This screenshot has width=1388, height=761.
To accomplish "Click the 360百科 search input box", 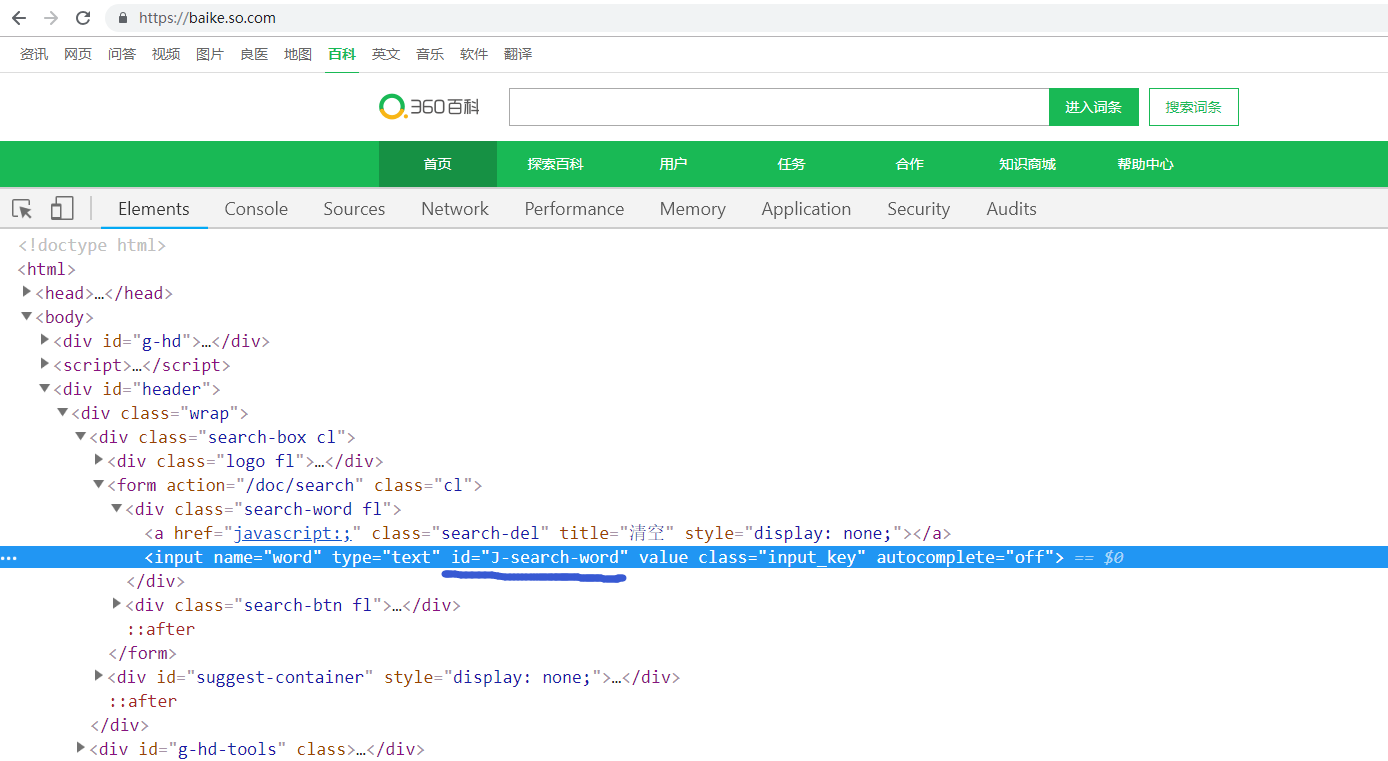I will pos(779,107).
